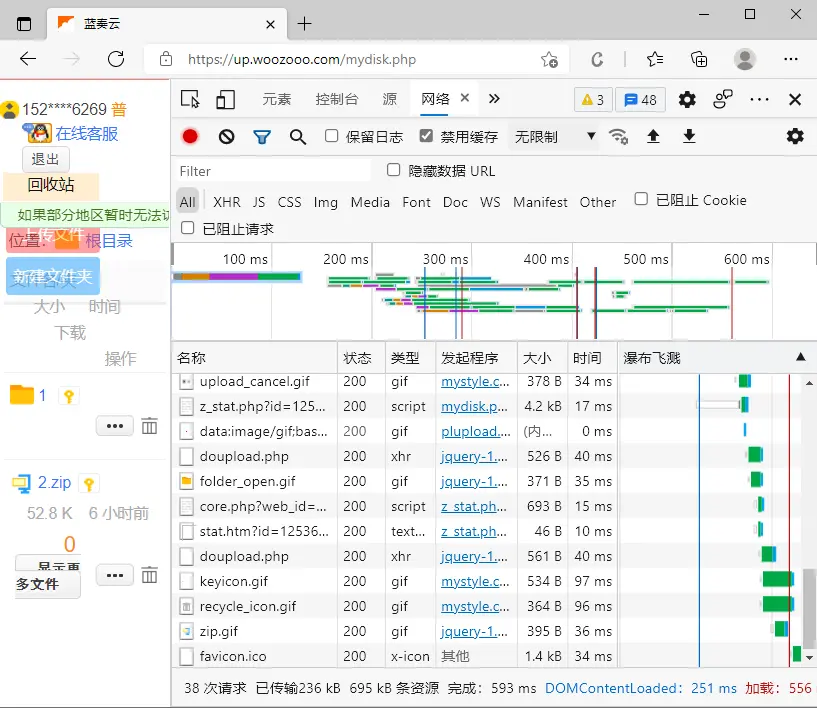This screenshot has height=708, width=817.
Task: Open network search magnifier icon
Action: pyautogui.click(x=298, y=136)
